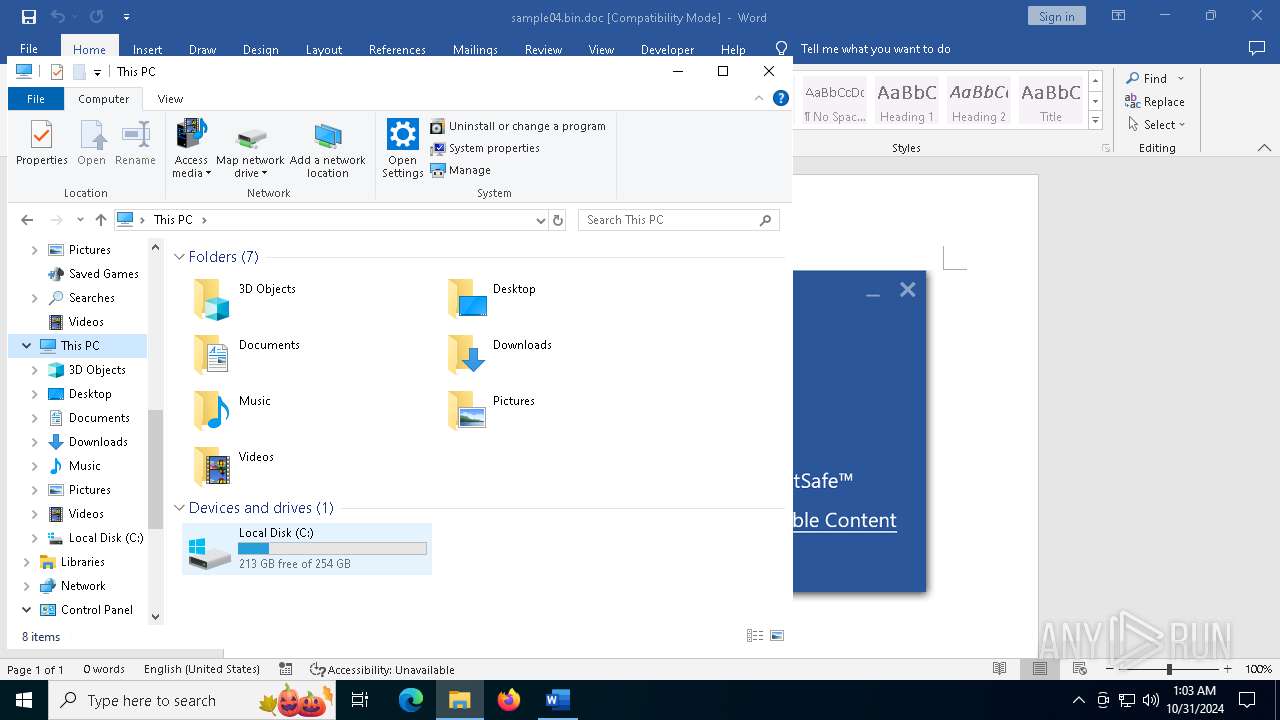Click Manage in the System group
The width and height of the screenshot is (1280, 720).
point(461,170)
